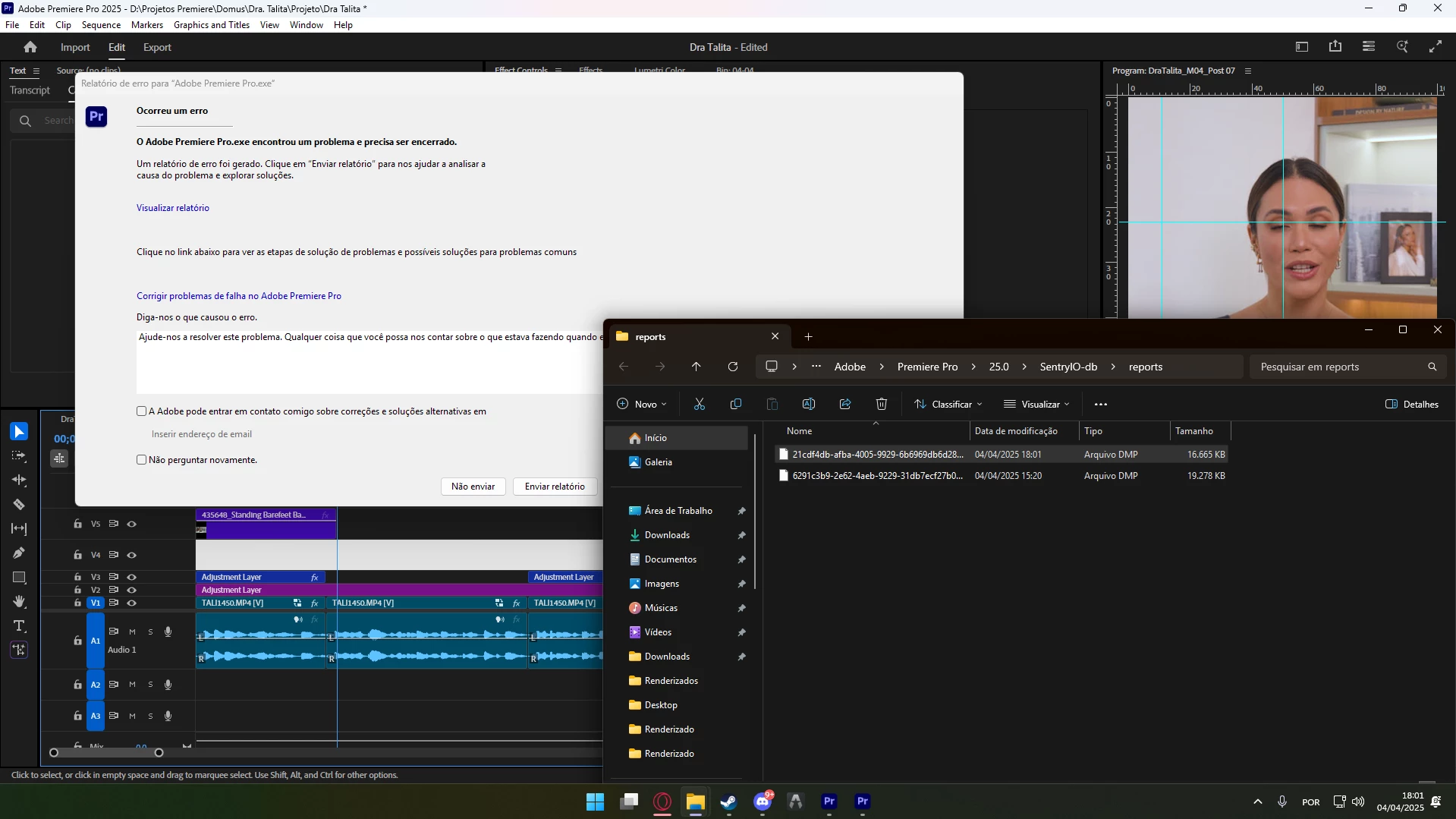The width and height of the screenshot is (1456, 819).
Task: Open the Adobe breadcrumb folder
Action: point(850,367)
